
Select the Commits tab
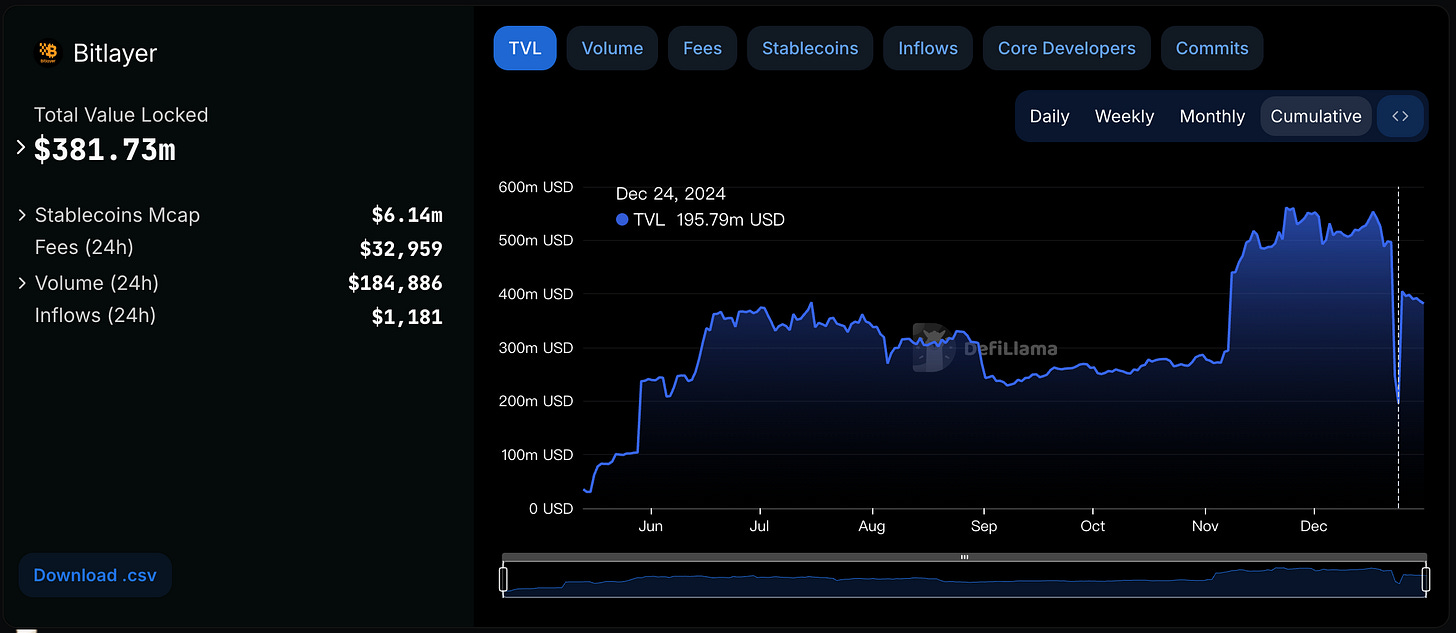point(1212,48)
